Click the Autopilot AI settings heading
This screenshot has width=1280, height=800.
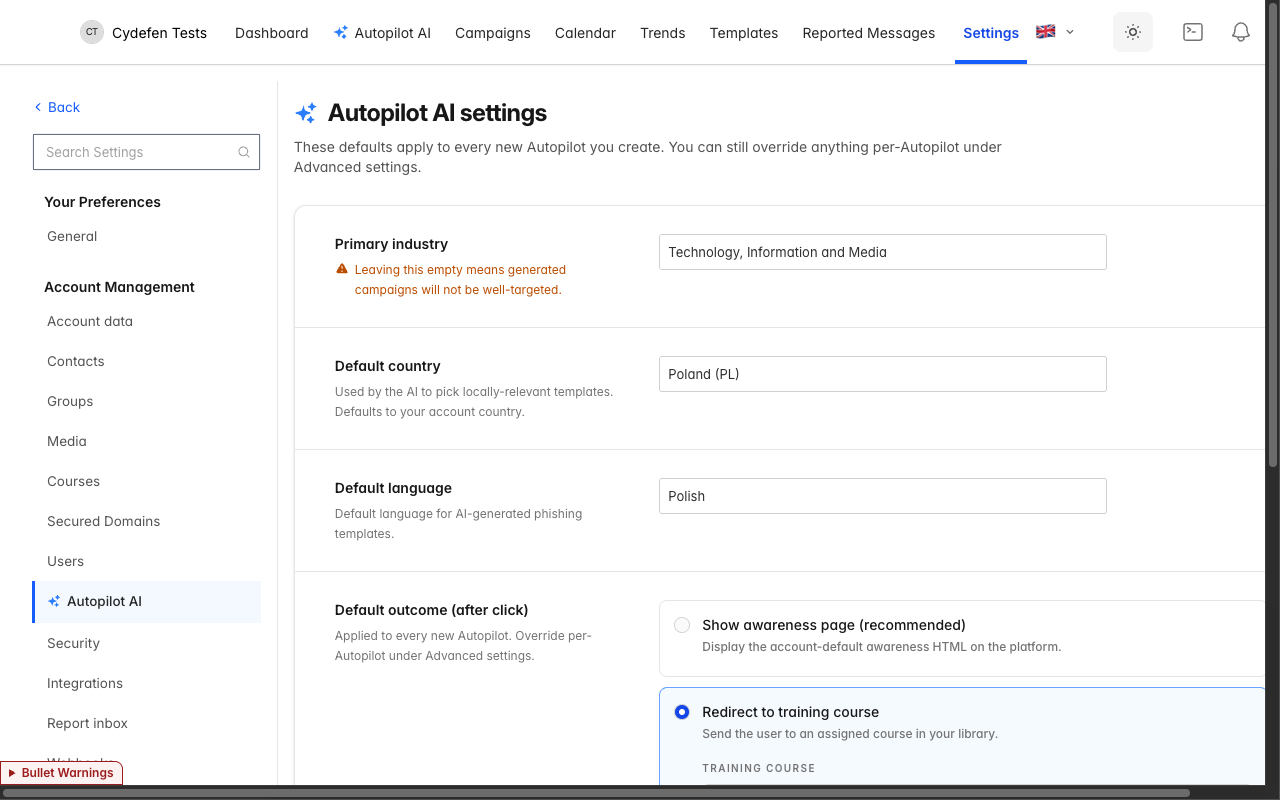437,113
